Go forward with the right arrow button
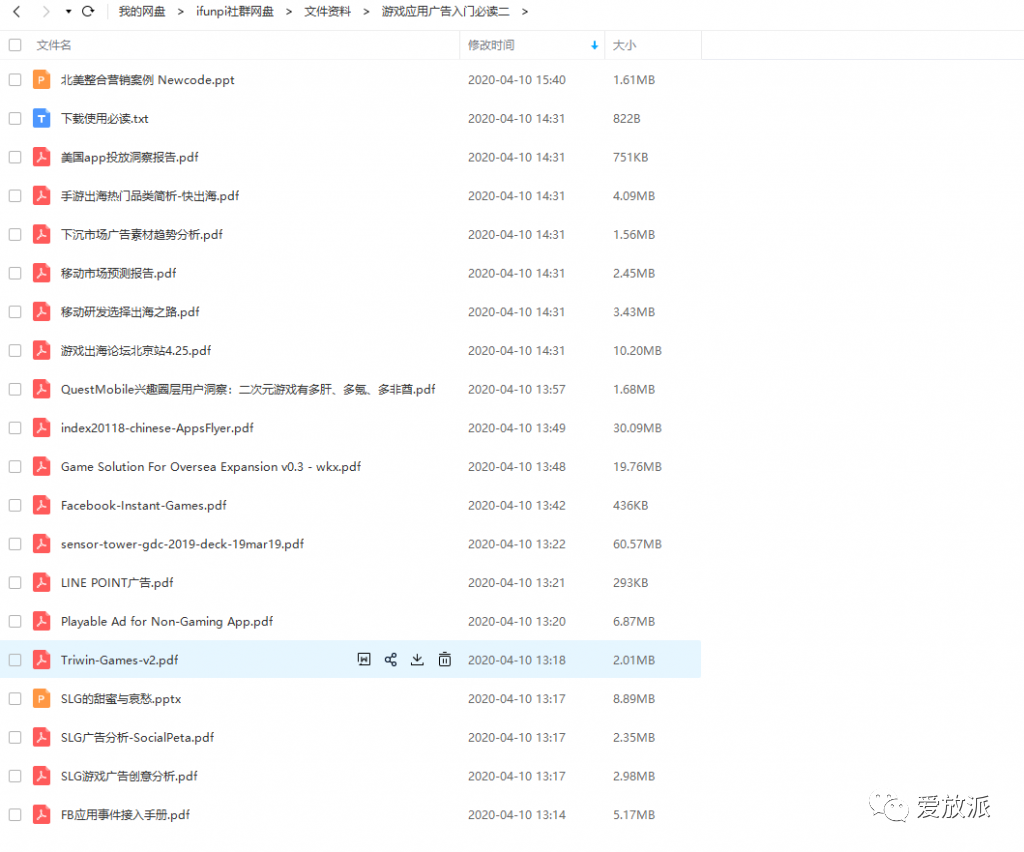Image resolution: width=1024 pixels, height=852 pixels. pos(45,11)
